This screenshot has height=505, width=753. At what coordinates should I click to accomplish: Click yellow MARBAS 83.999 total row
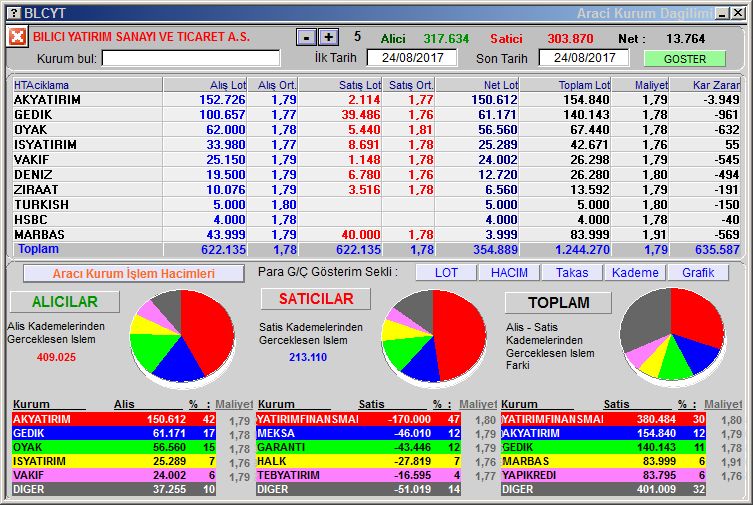(603, 461)
